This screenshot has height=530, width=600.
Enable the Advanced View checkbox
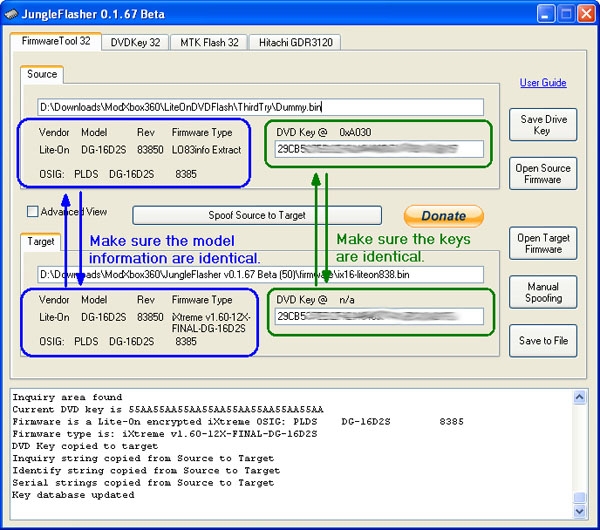click(x=33, y=211)
